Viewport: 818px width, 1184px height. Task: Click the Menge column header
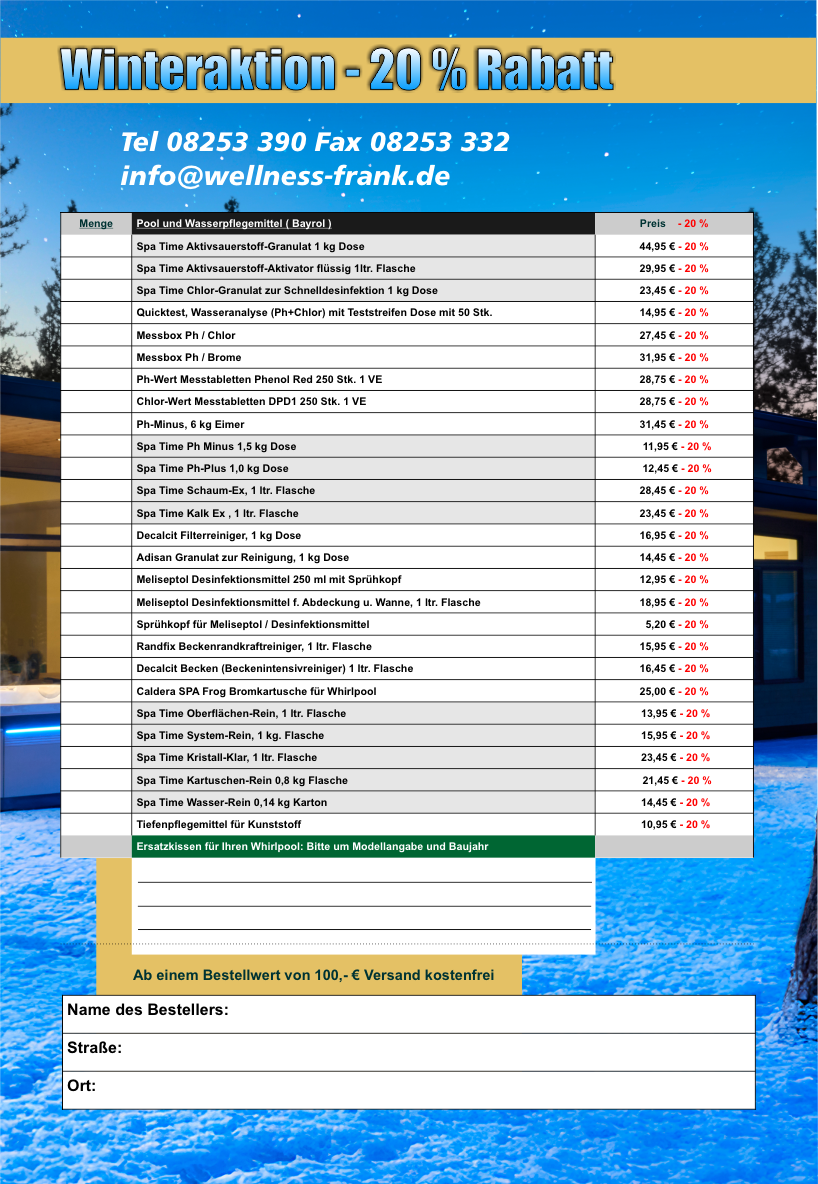coord(96,224)
